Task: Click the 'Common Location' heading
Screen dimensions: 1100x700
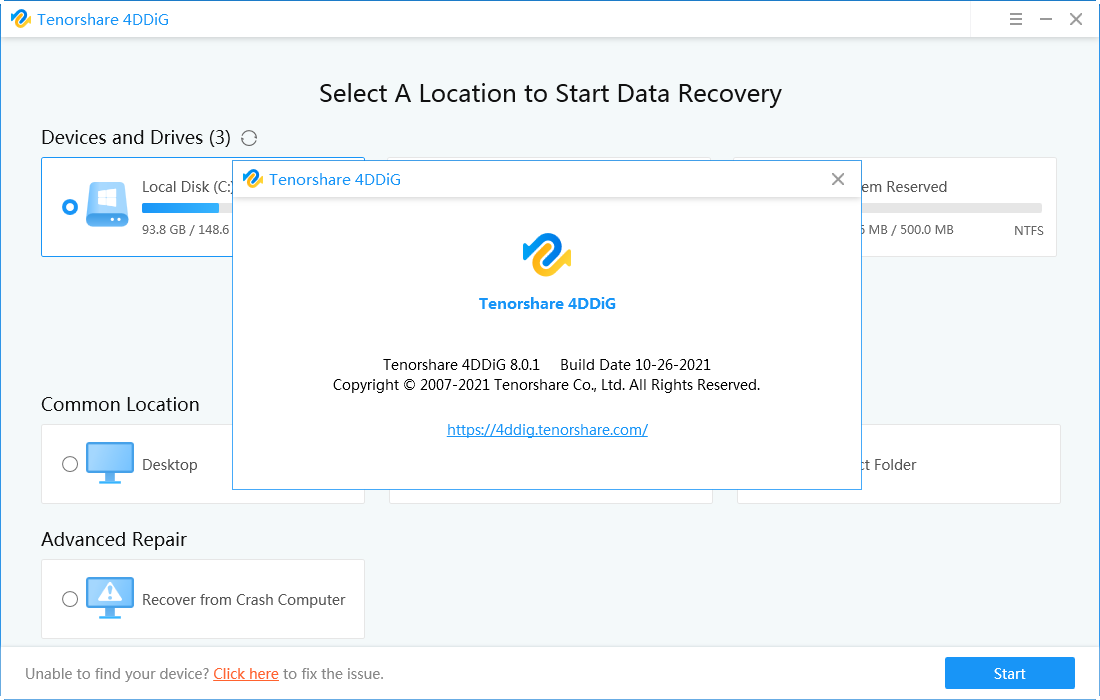Action: pos(120,405)
